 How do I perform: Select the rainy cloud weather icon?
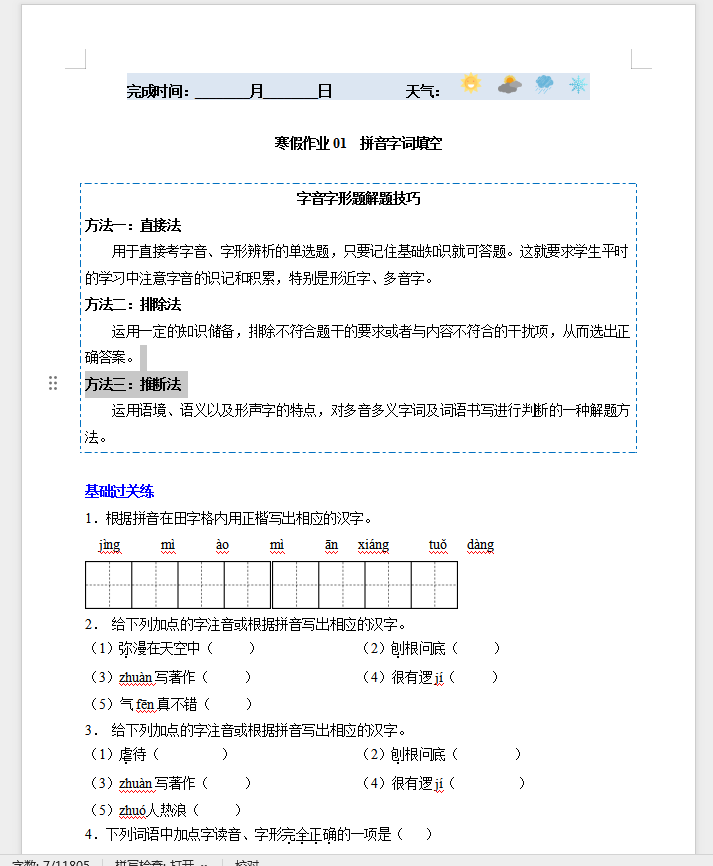[x=544, y=84]
